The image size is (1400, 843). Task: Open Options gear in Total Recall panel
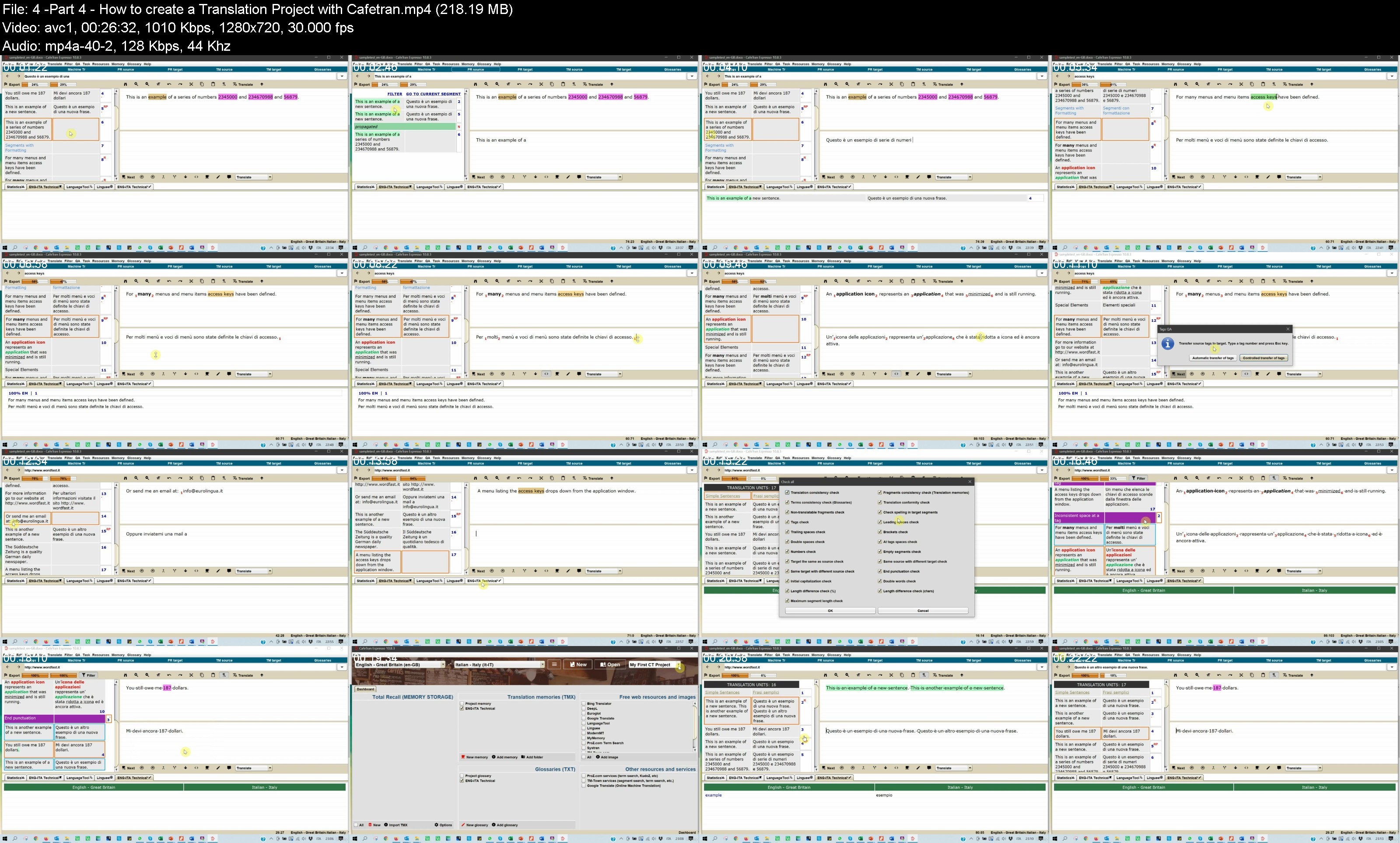point(437,825)
